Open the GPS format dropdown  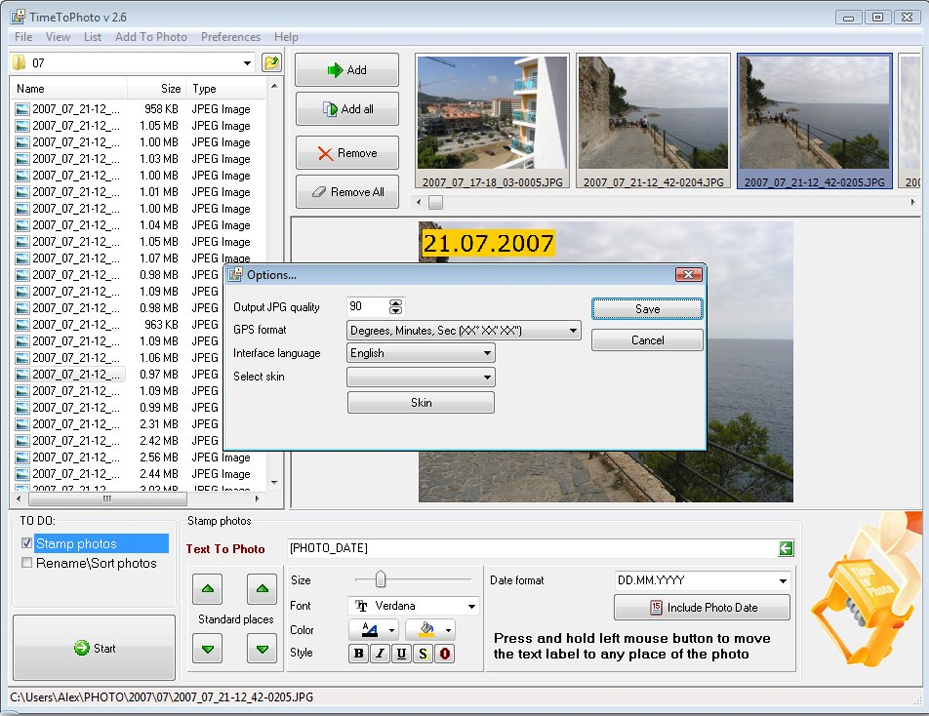click(573, 330)
